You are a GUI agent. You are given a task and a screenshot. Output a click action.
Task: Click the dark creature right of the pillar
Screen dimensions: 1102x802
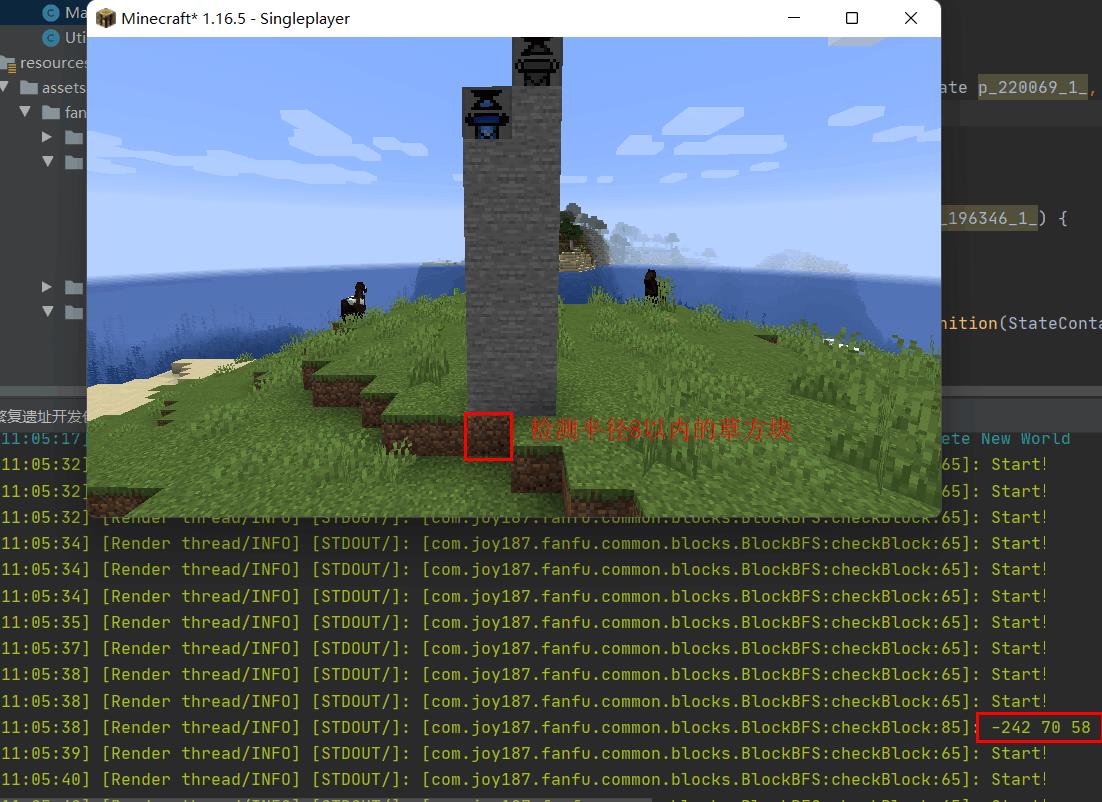(652, 284)
